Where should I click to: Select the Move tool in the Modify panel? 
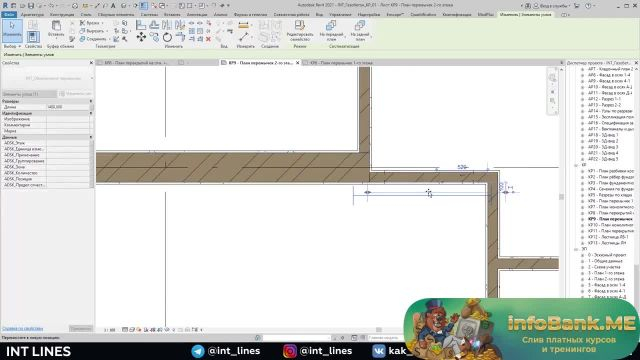[141, 37]
